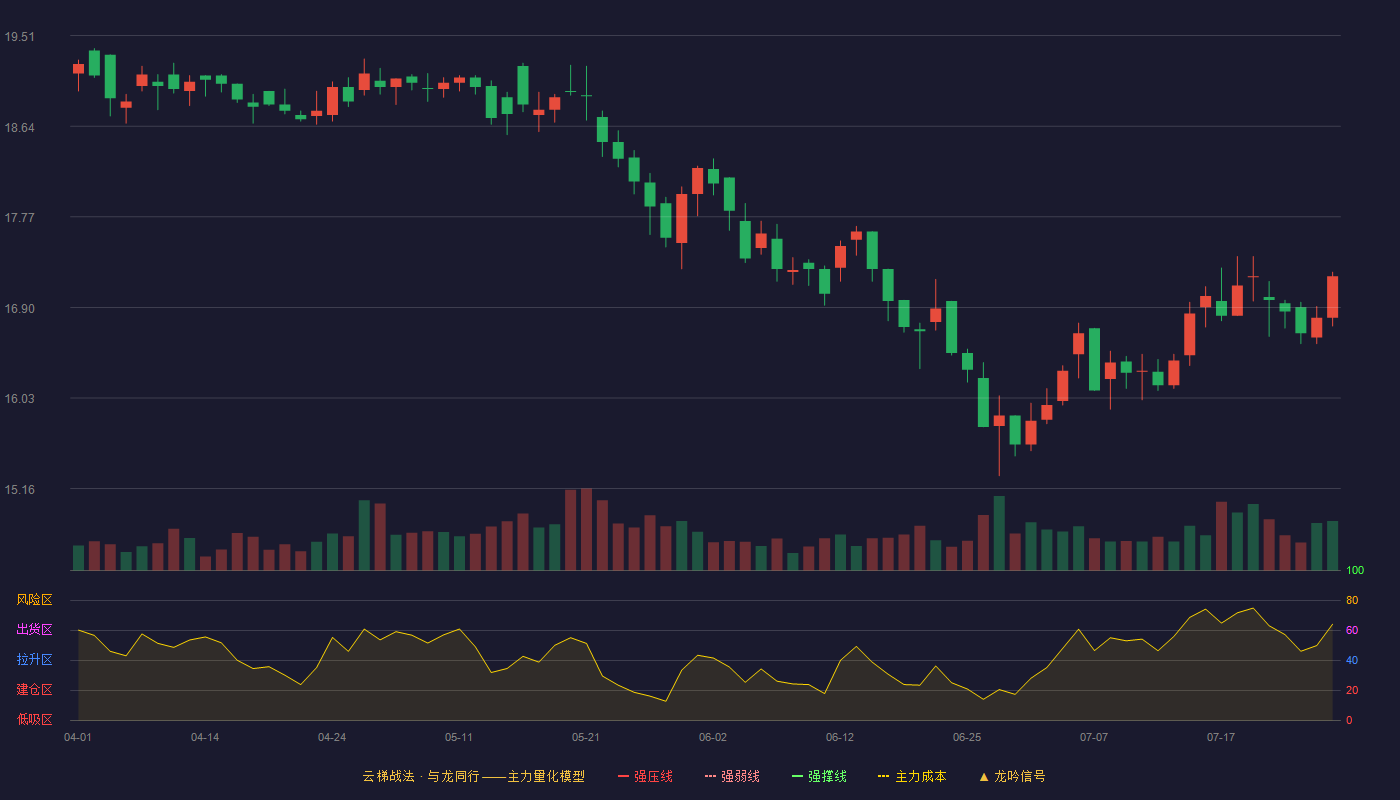Toggle the 强压线 legend series
Viewport: 1400px width, 800px height.
click(645, 776)
